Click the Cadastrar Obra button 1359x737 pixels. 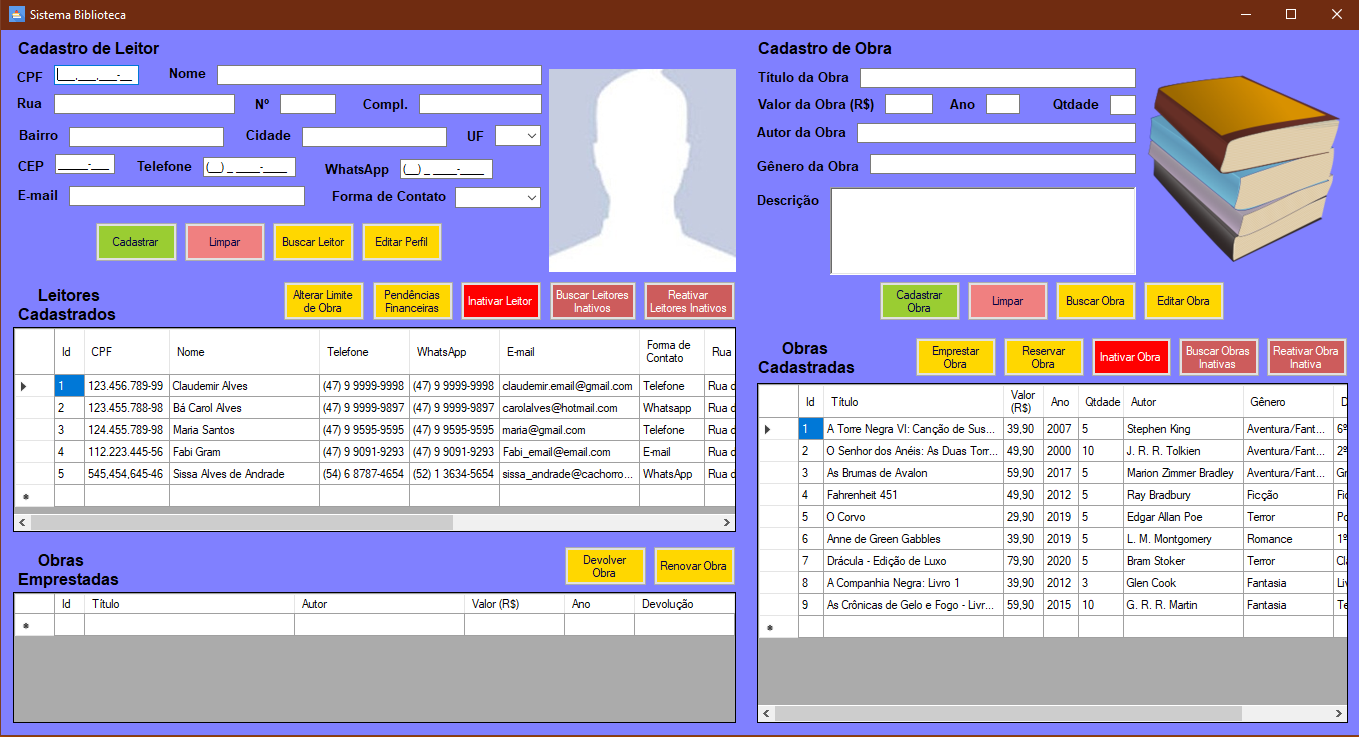(x=919, y=301)
